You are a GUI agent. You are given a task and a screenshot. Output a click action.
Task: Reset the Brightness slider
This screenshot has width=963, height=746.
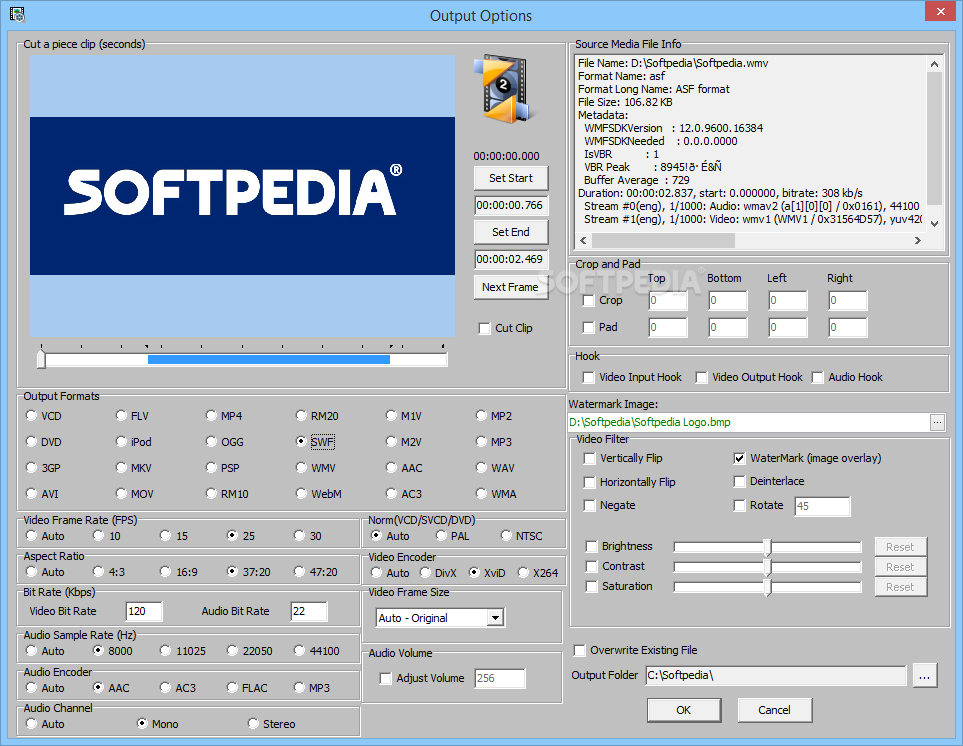[900, 546]
